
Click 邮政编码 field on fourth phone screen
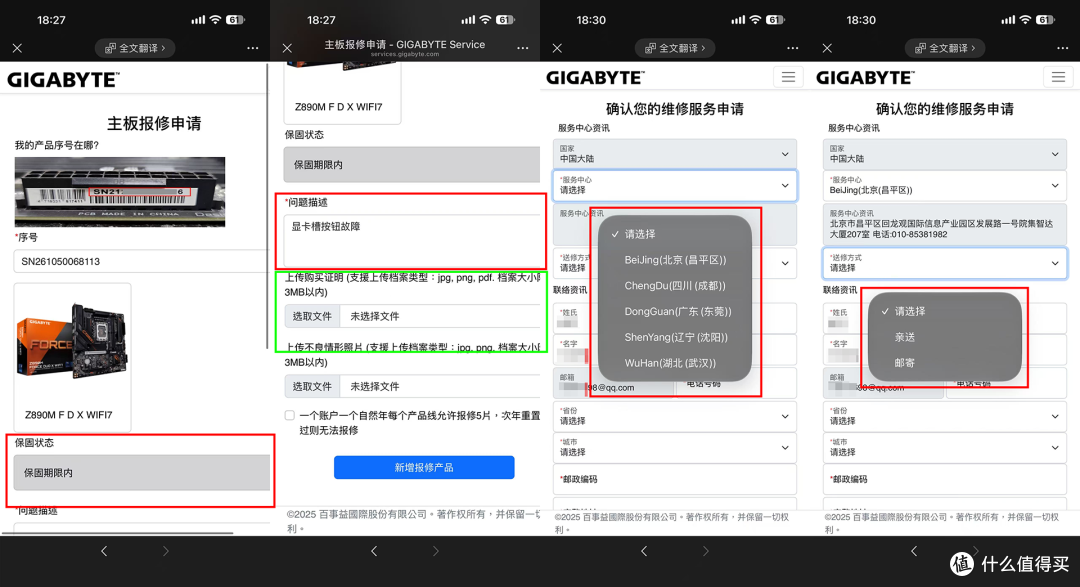tap(945, 480)
